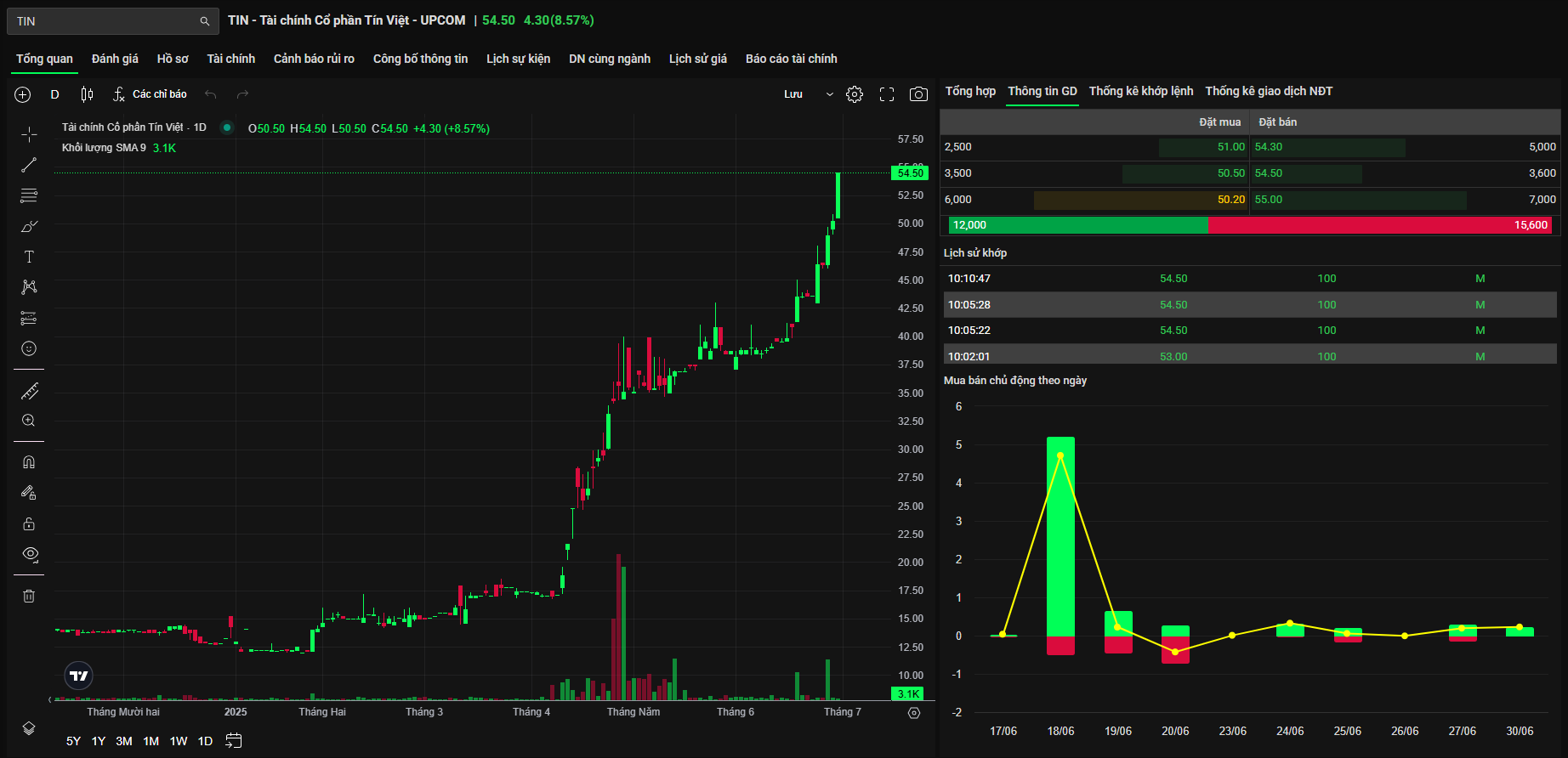Add symbol with plus circle icon
This screenshot has height=758, width=1568.
tap(23, 94)
